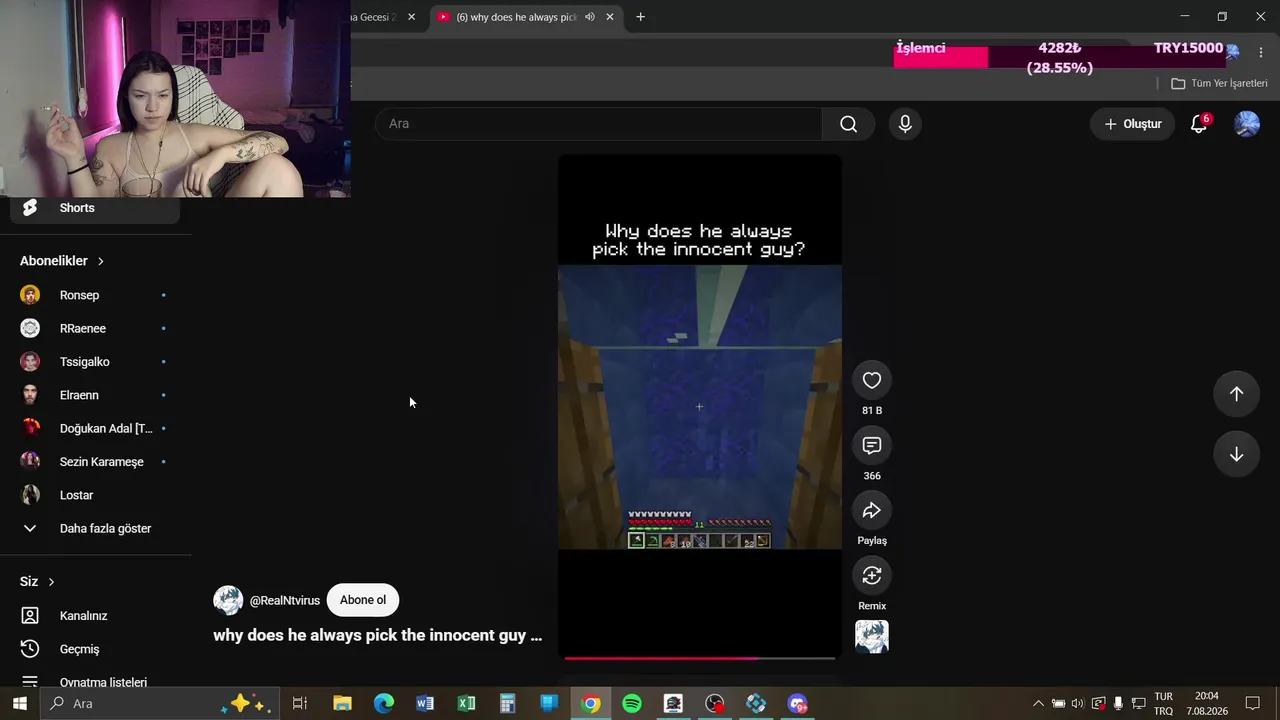
Task: Expand the Abonelikler section
Action: pos(62,261)
